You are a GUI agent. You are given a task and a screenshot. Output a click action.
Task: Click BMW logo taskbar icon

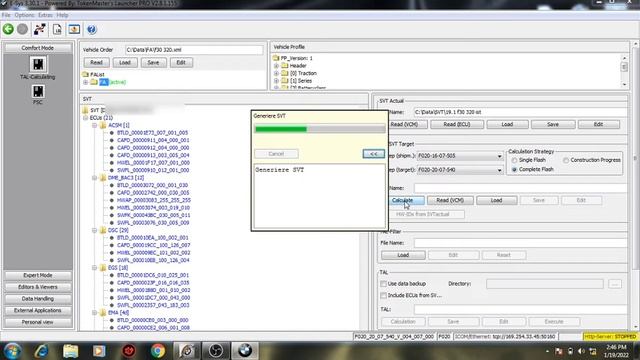[245, 351]
